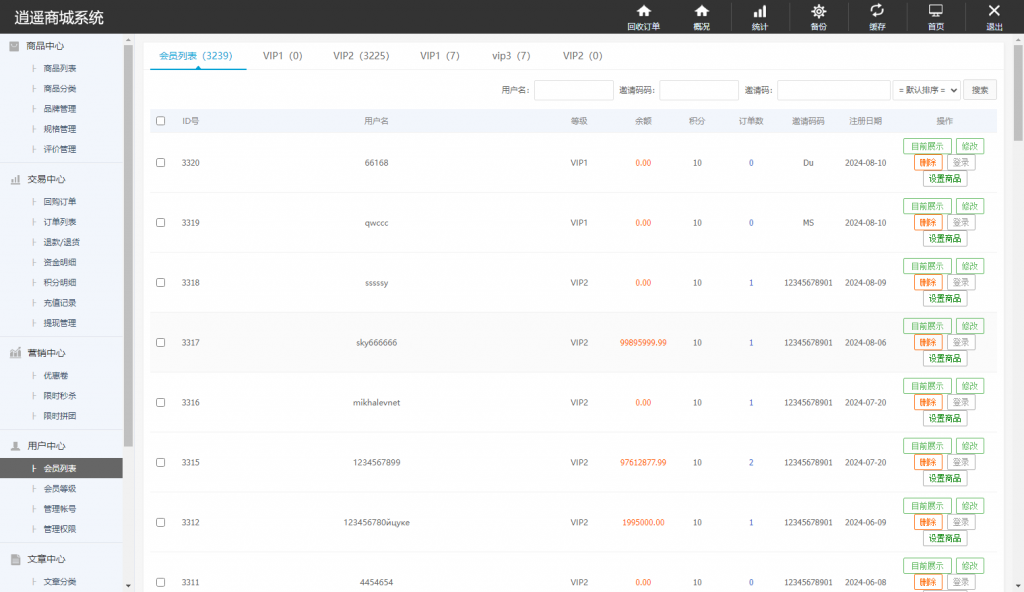This screenshot has width=1024, height=592.
Task: Focus the 用户名 search input field
Action: [573, 90]
